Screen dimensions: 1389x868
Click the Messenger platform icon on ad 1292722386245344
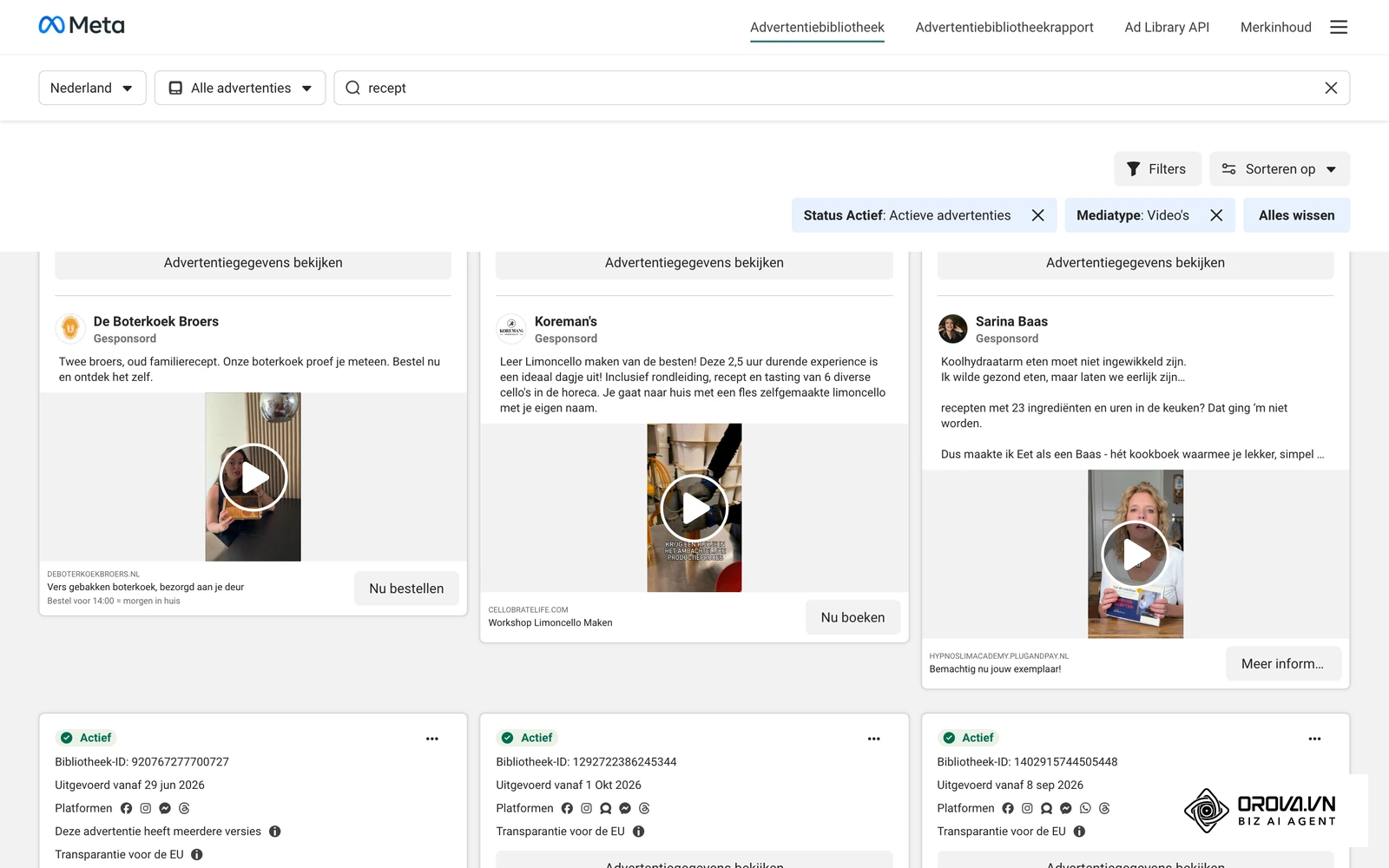click(625, 808)
